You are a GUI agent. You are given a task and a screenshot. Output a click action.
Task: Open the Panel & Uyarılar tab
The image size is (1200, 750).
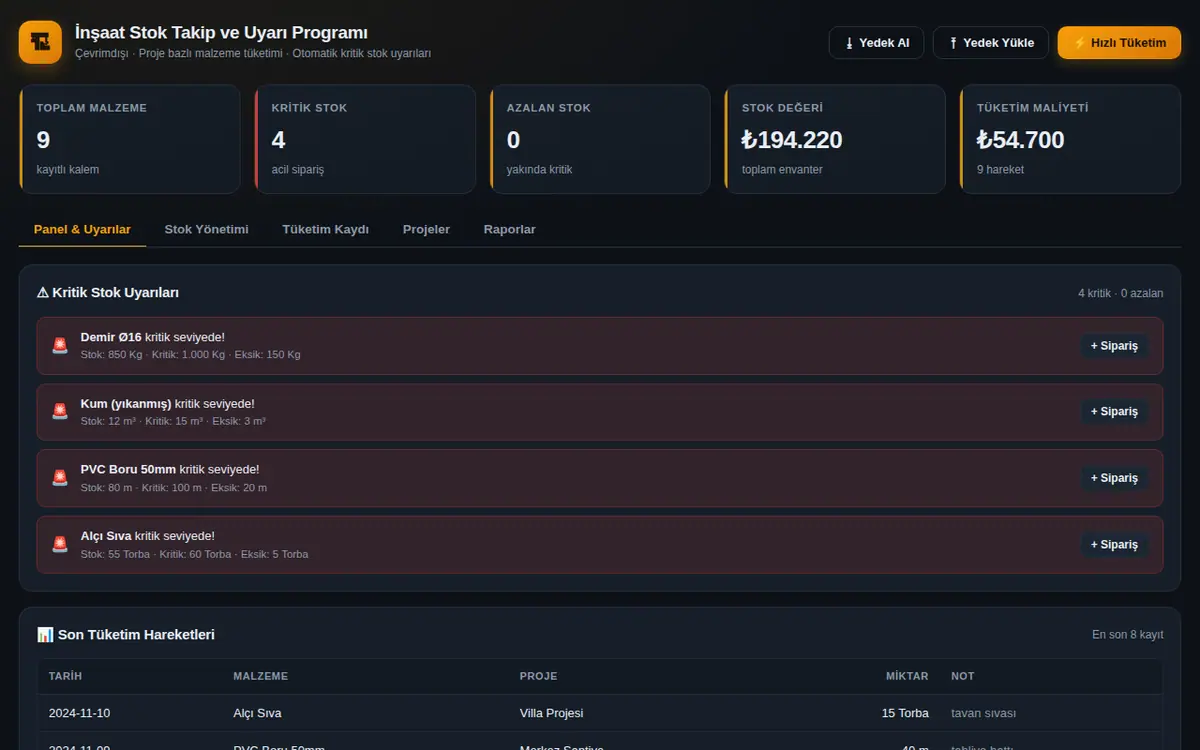(82, 229)
